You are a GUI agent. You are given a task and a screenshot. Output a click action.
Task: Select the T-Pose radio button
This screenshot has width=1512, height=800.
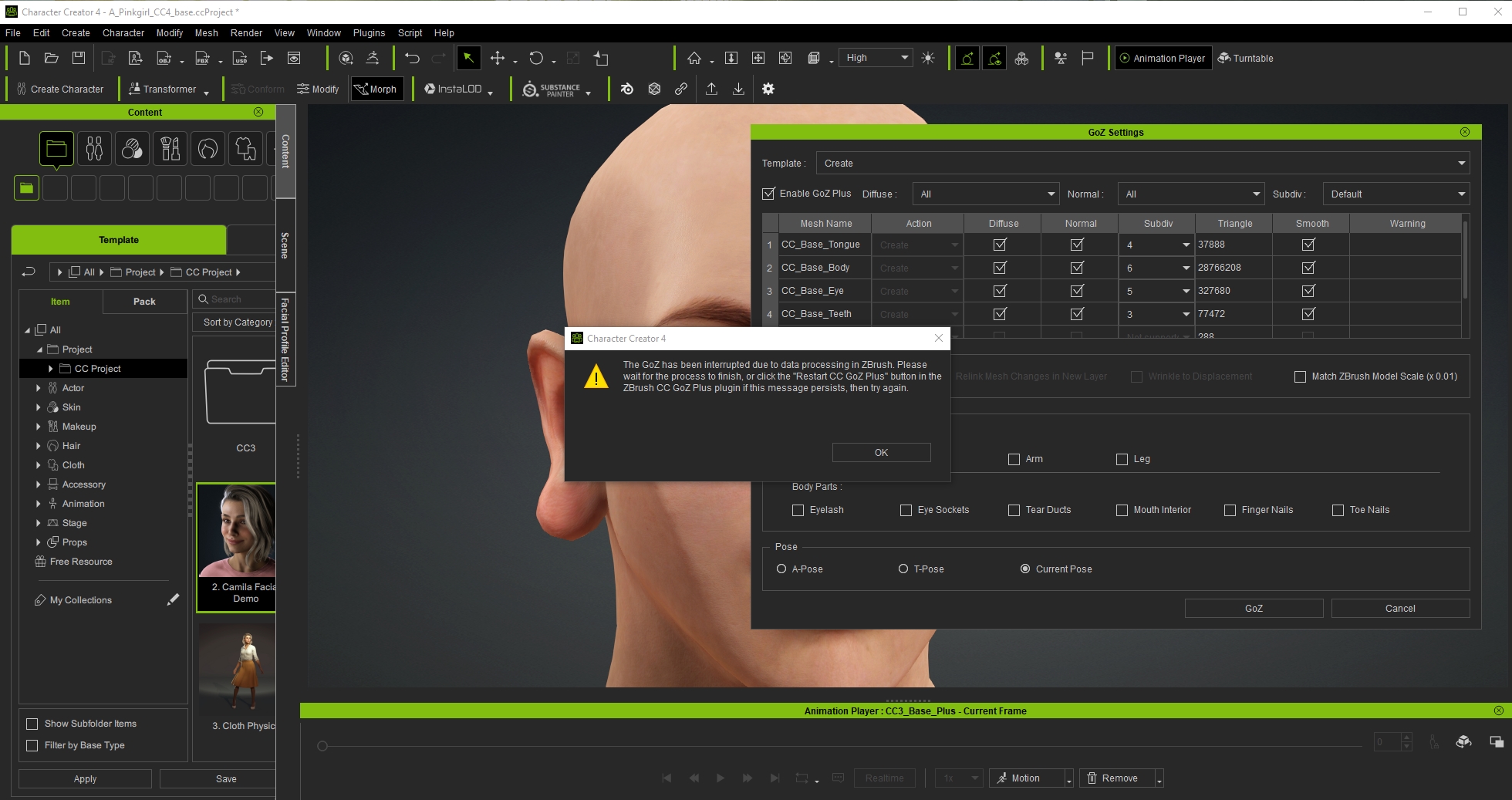click(903, 569)
